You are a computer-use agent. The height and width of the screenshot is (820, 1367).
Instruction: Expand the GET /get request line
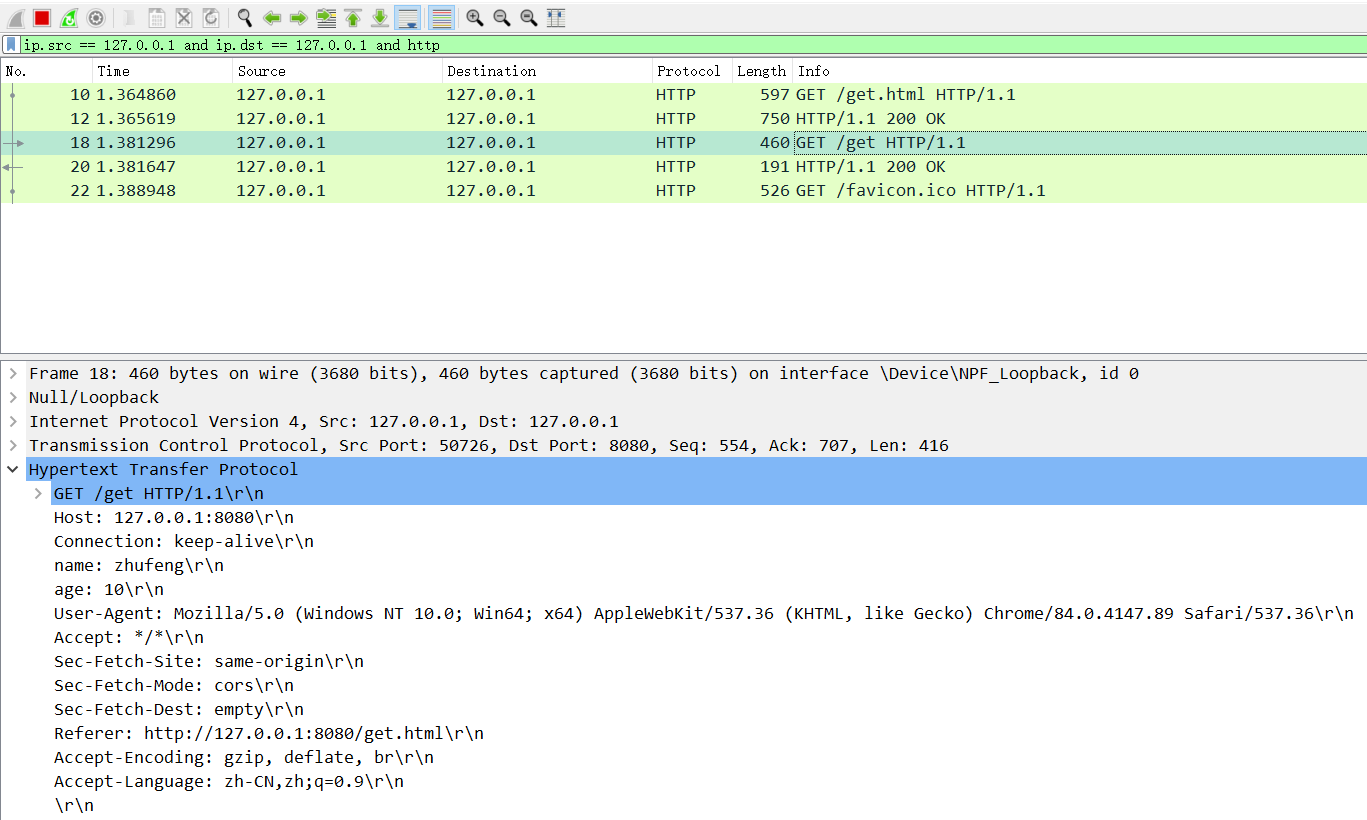[x=38, y=494]
